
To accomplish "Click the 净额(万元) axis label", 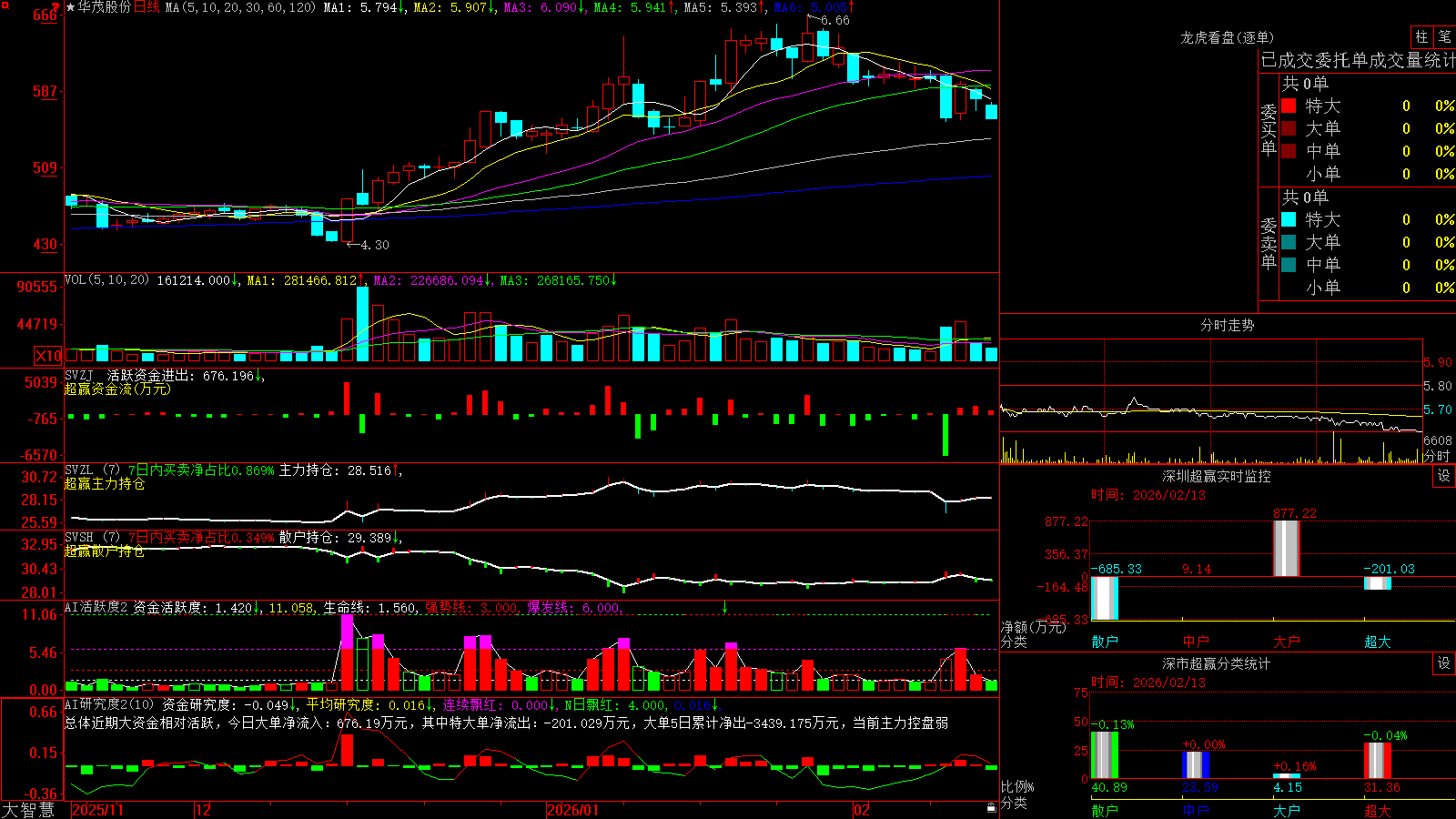I will (x=1033, y=627).
